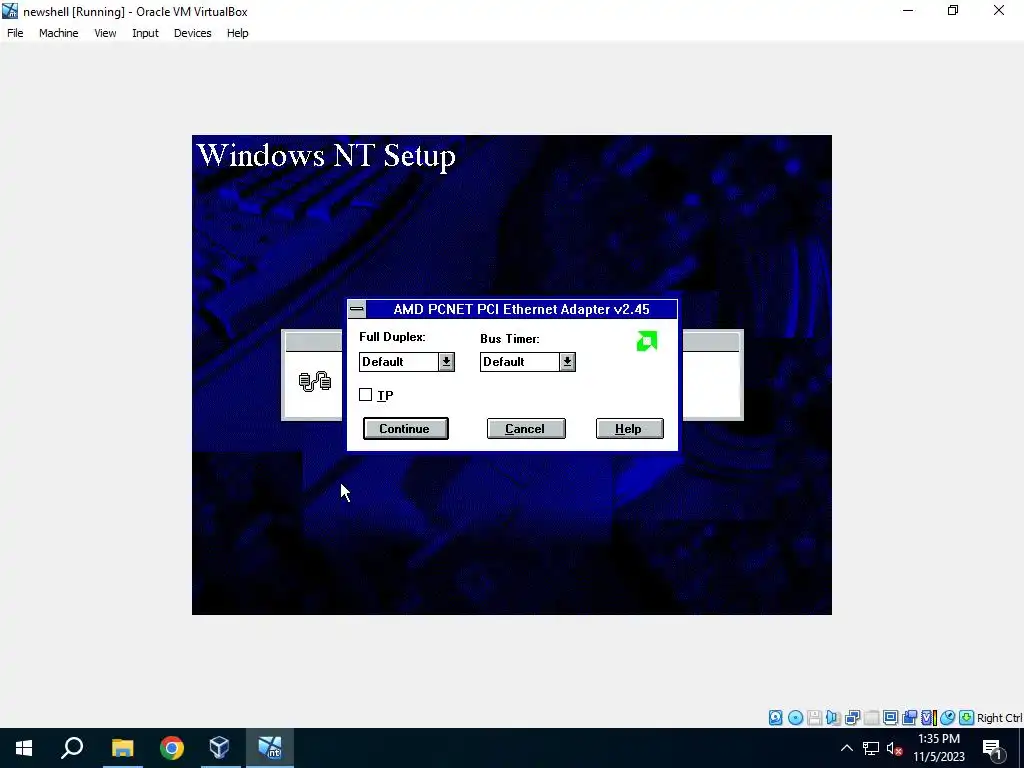Click the network cable icon in the background window

tap(315, 381)
